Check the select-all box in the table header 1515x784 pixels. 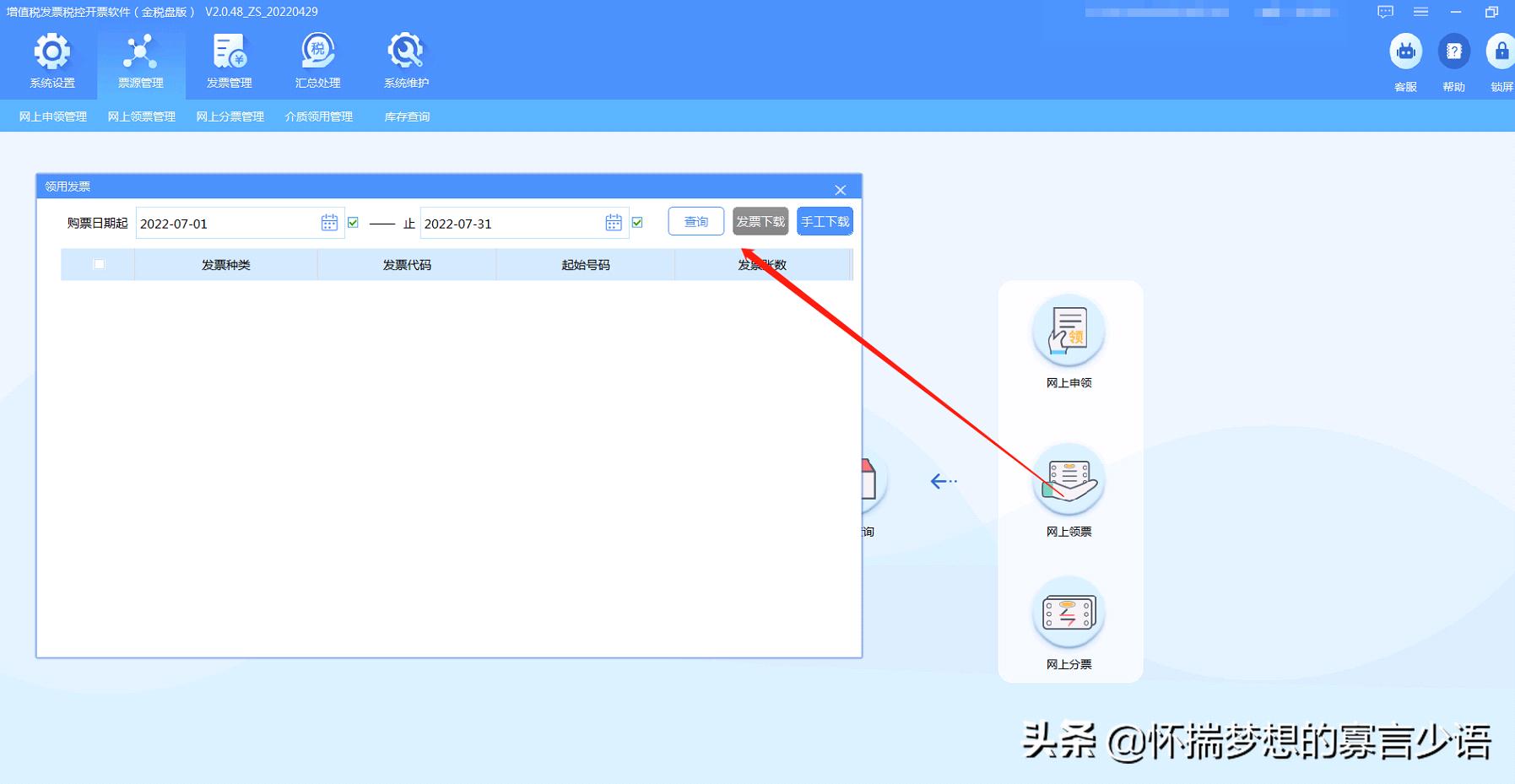tap(99, 264)
